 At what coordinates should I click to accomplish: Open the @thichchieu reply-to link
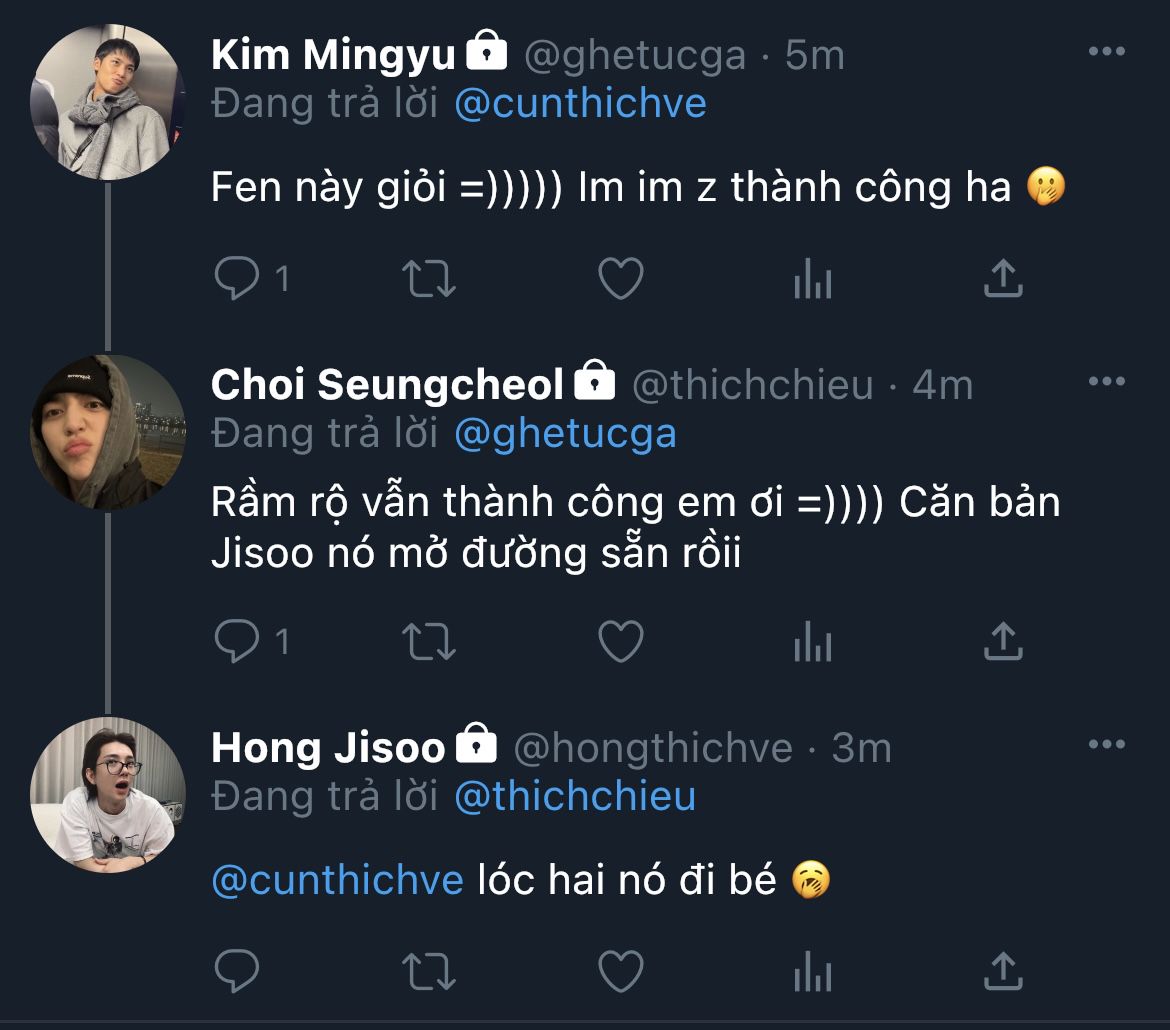pyautogui.click(x=575, y=797)
